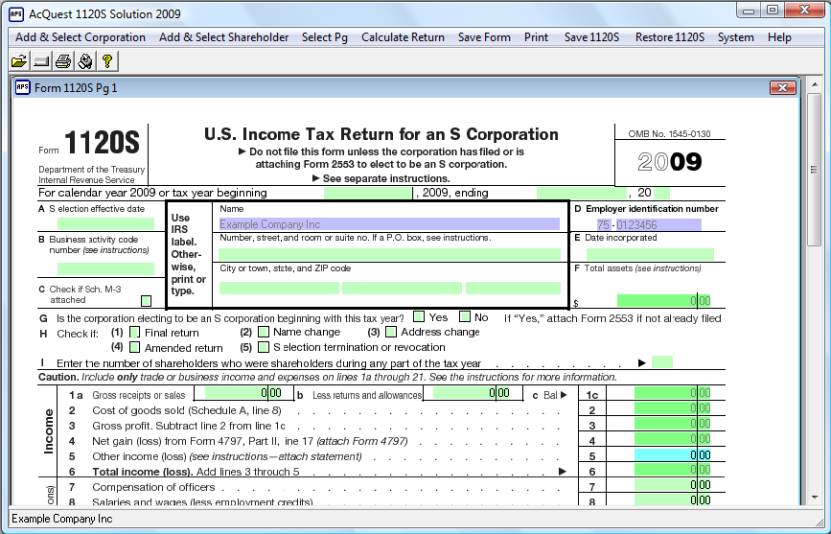Click the City or town field
831x534 pixels.
pos(279,288)
